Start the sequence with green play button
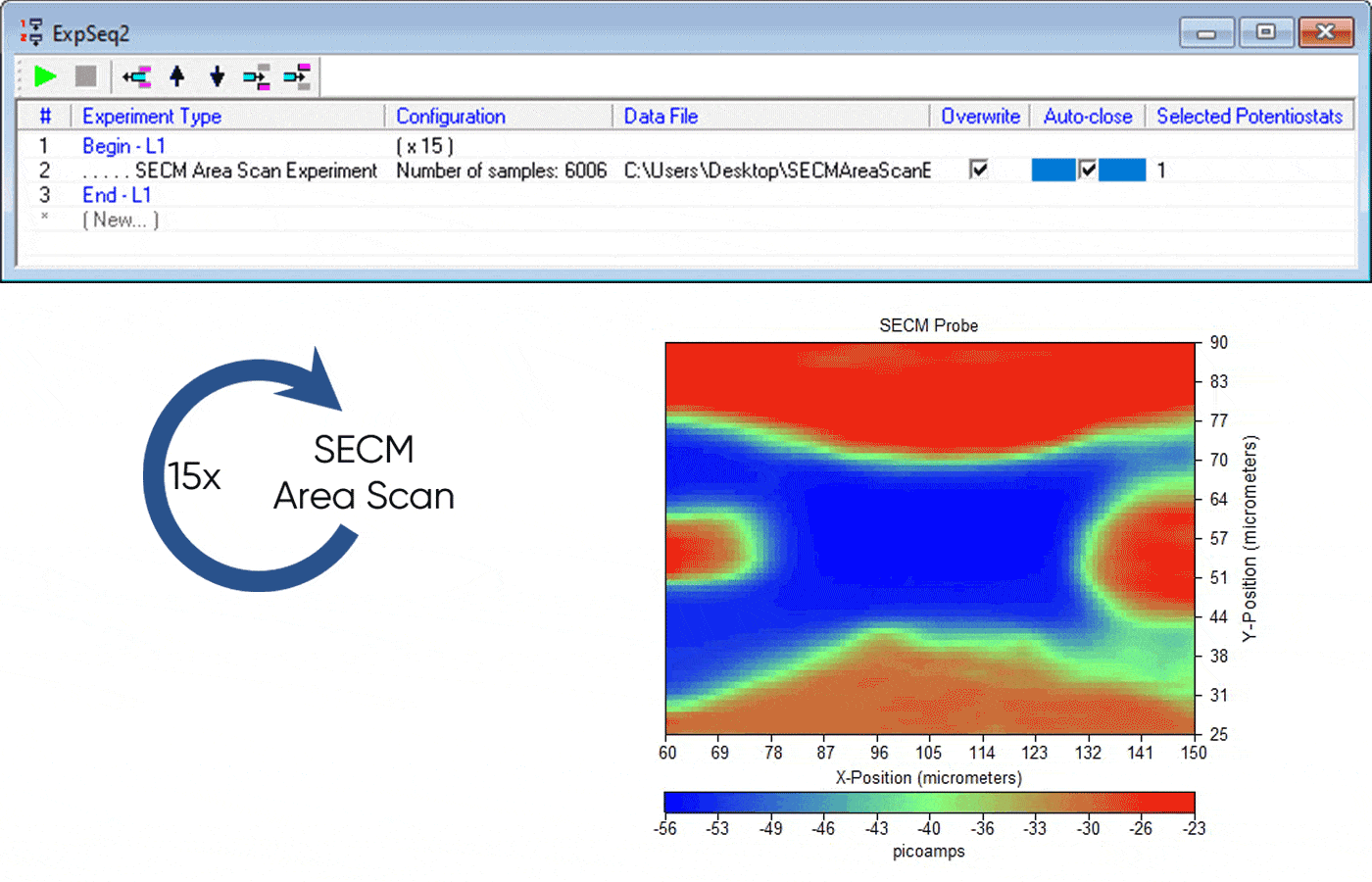 pos(45,76)
